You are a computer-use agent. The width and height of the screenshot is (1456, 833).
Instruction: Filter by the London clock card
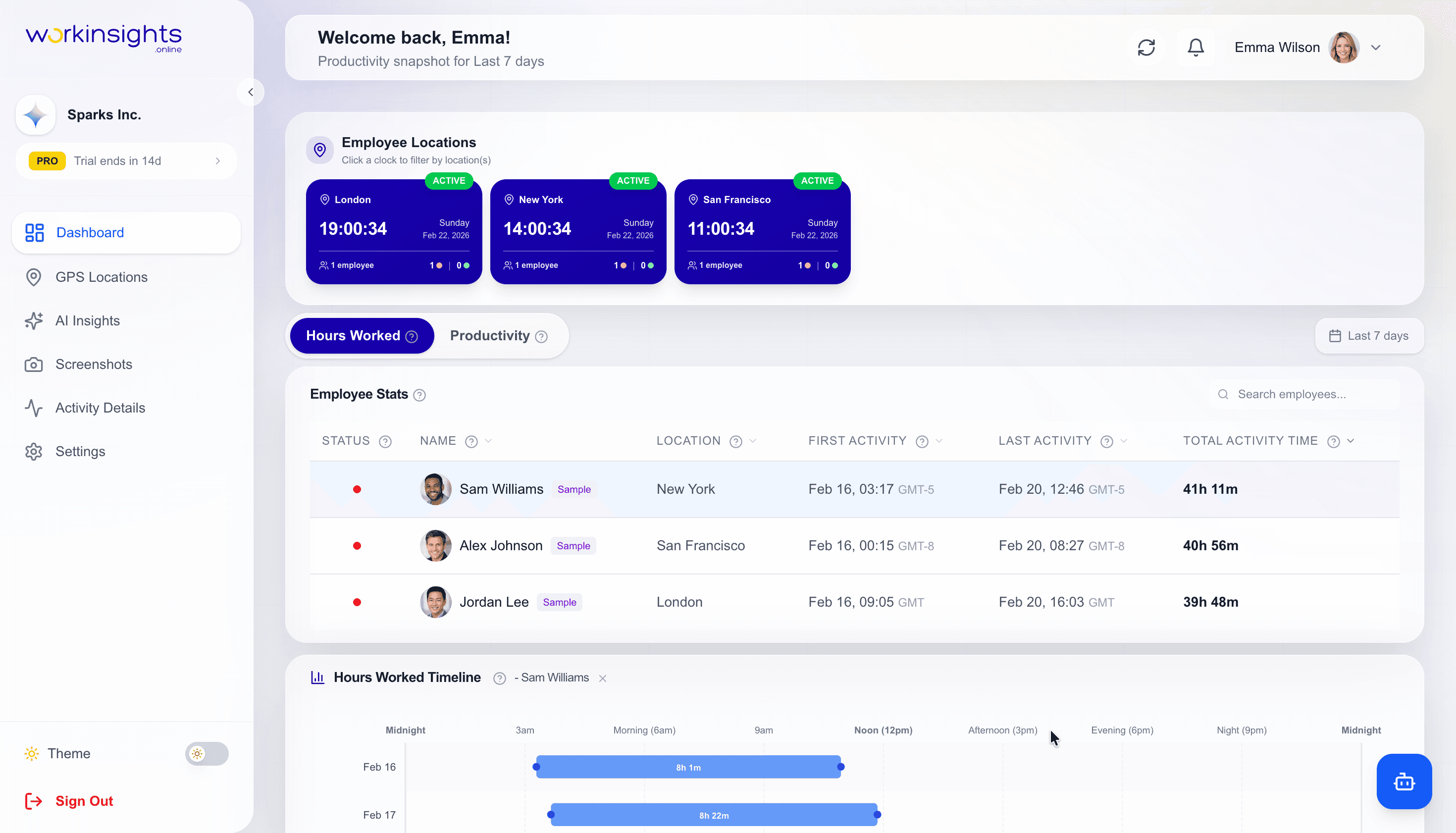coord(394,232)
